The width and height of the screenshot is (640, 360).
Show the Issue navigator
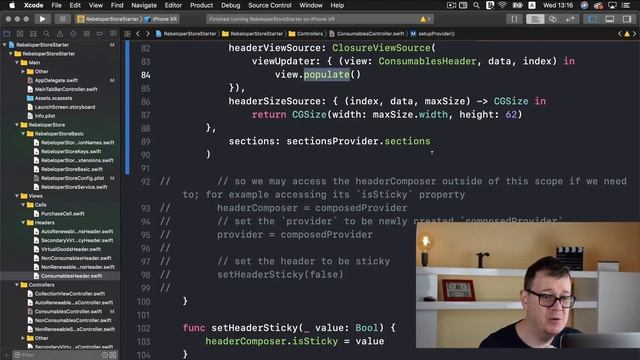click(x=60, y=34)
